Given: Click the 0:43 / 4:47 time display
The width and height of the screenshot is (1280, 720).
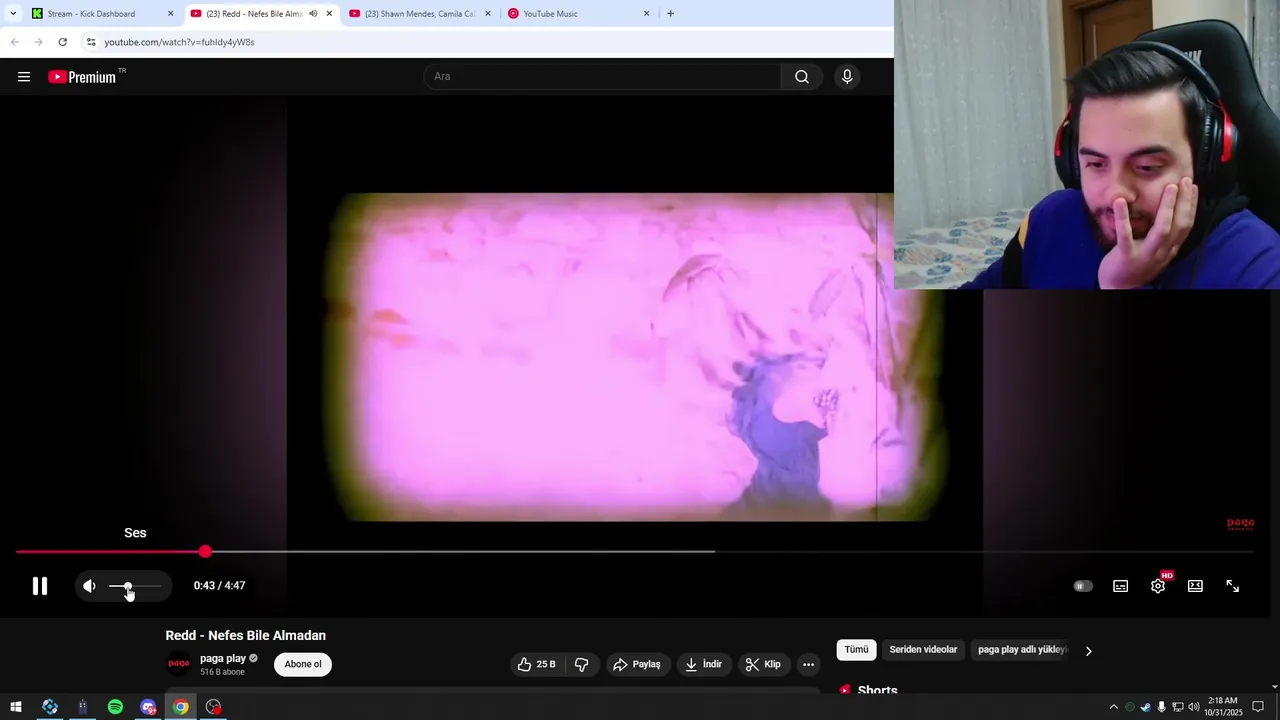Looking at the screenshot, I should pyautogui.click(x=219, y=586).
